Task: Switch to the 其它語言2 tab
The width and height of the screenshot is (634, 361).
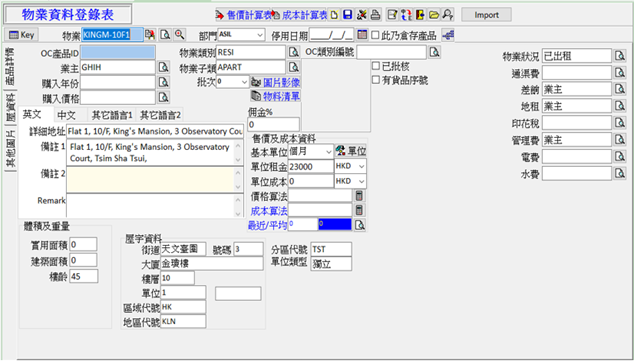Action: [161, 115]
